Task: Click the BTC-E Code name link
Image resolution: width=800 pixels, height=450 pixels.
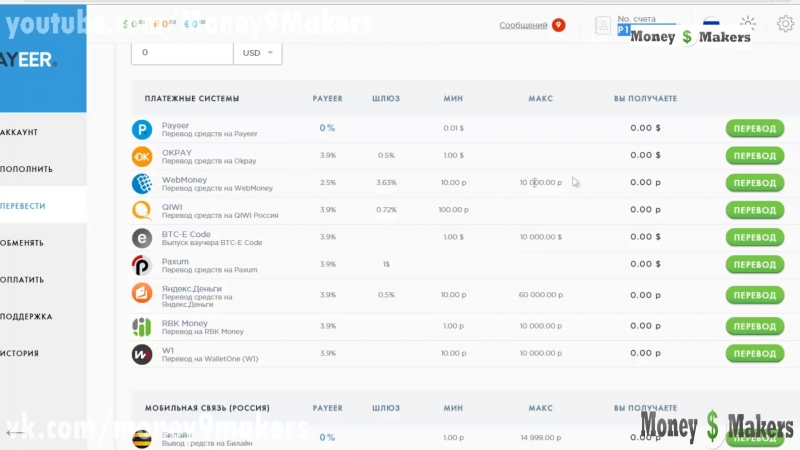Action: 186,234
